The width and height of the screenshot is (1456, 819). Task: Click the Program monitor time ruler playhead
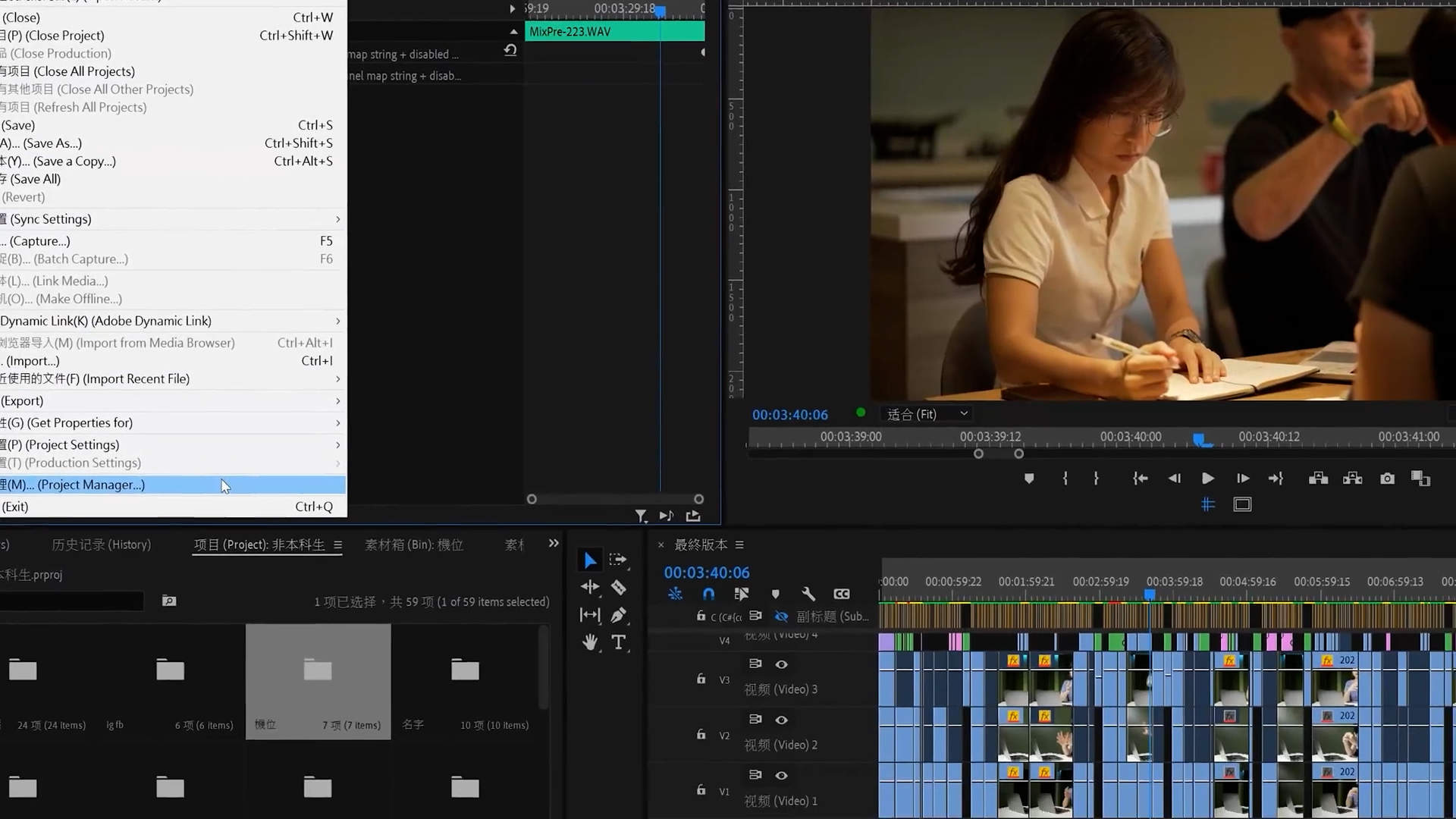point(1200,439)
